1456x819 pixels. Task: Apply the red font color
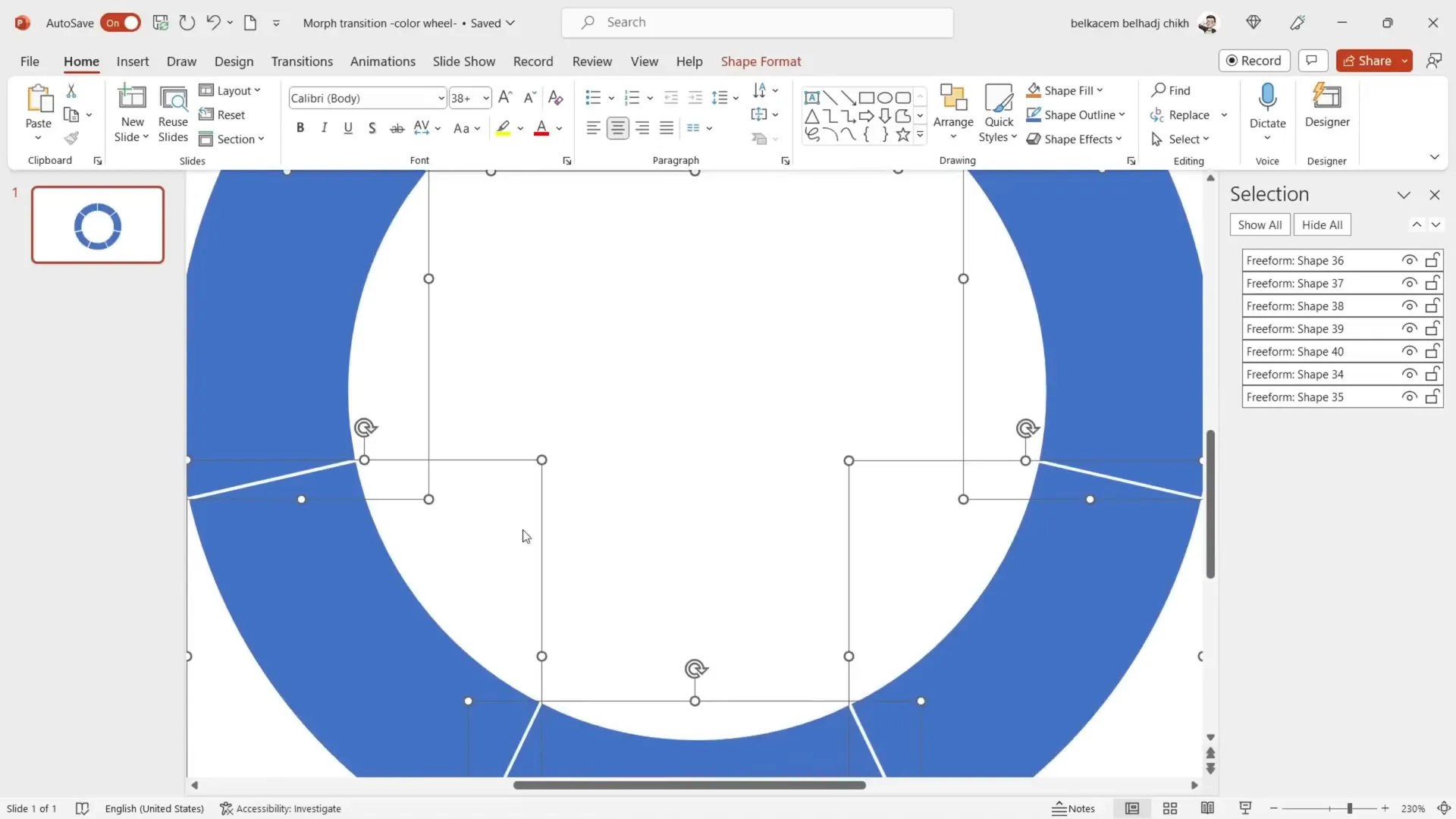pyautogui.click(x=541, y=128)
